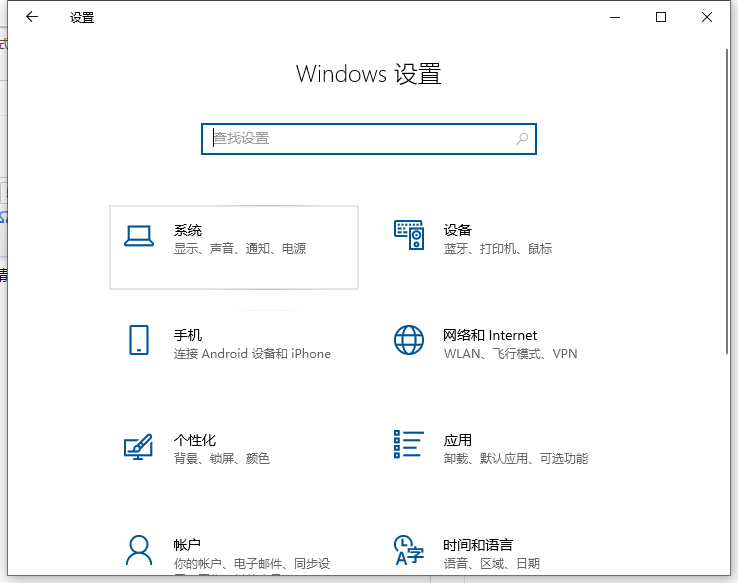Open the 应用 settings title
Screen dimensions: 738x583
tap(457, 440)
